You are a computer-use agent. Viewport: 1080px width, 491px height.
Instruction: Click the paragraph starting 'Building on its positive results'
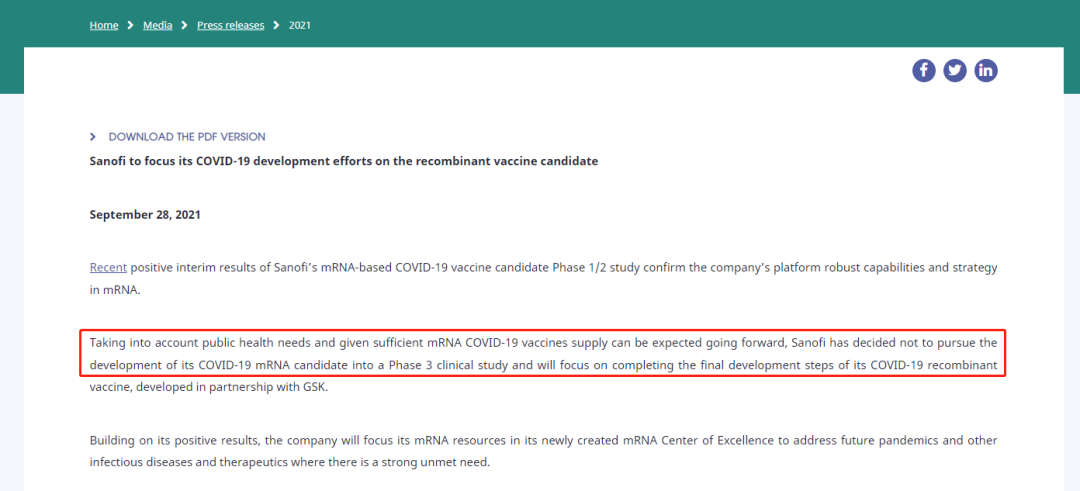point(543,451)
